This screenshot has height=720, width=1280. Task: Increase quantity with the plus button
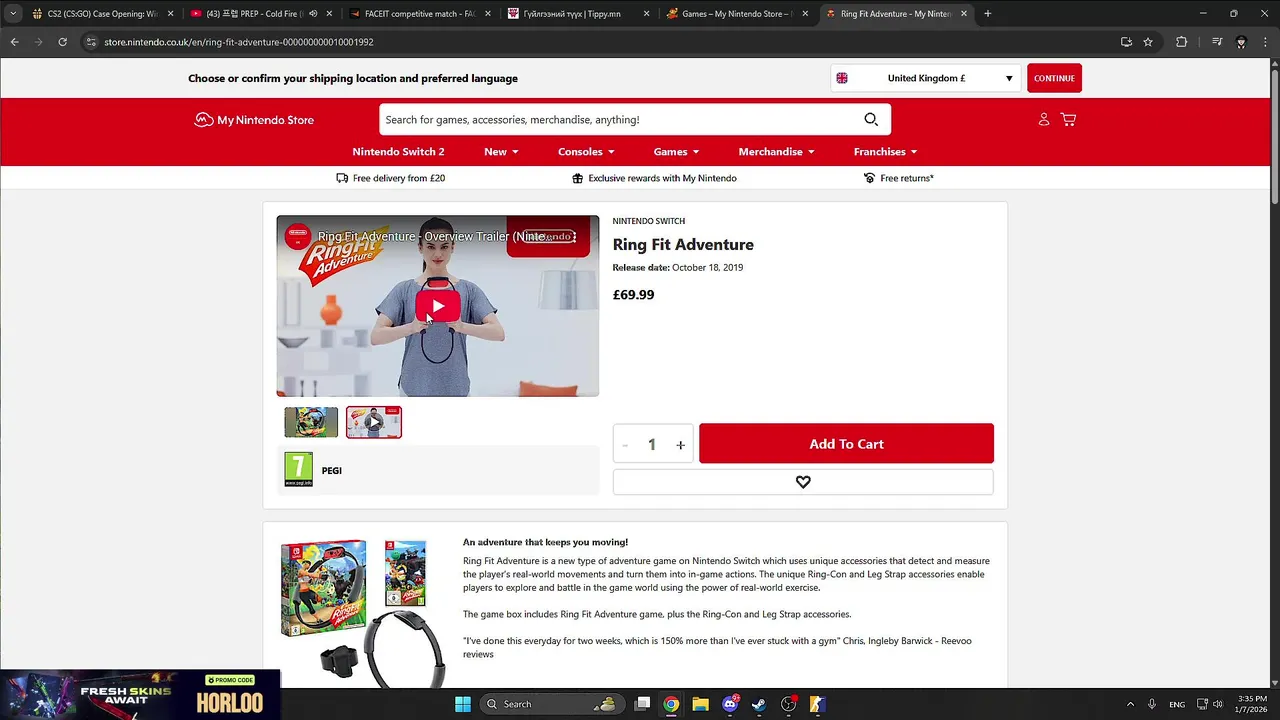[680, 445]
